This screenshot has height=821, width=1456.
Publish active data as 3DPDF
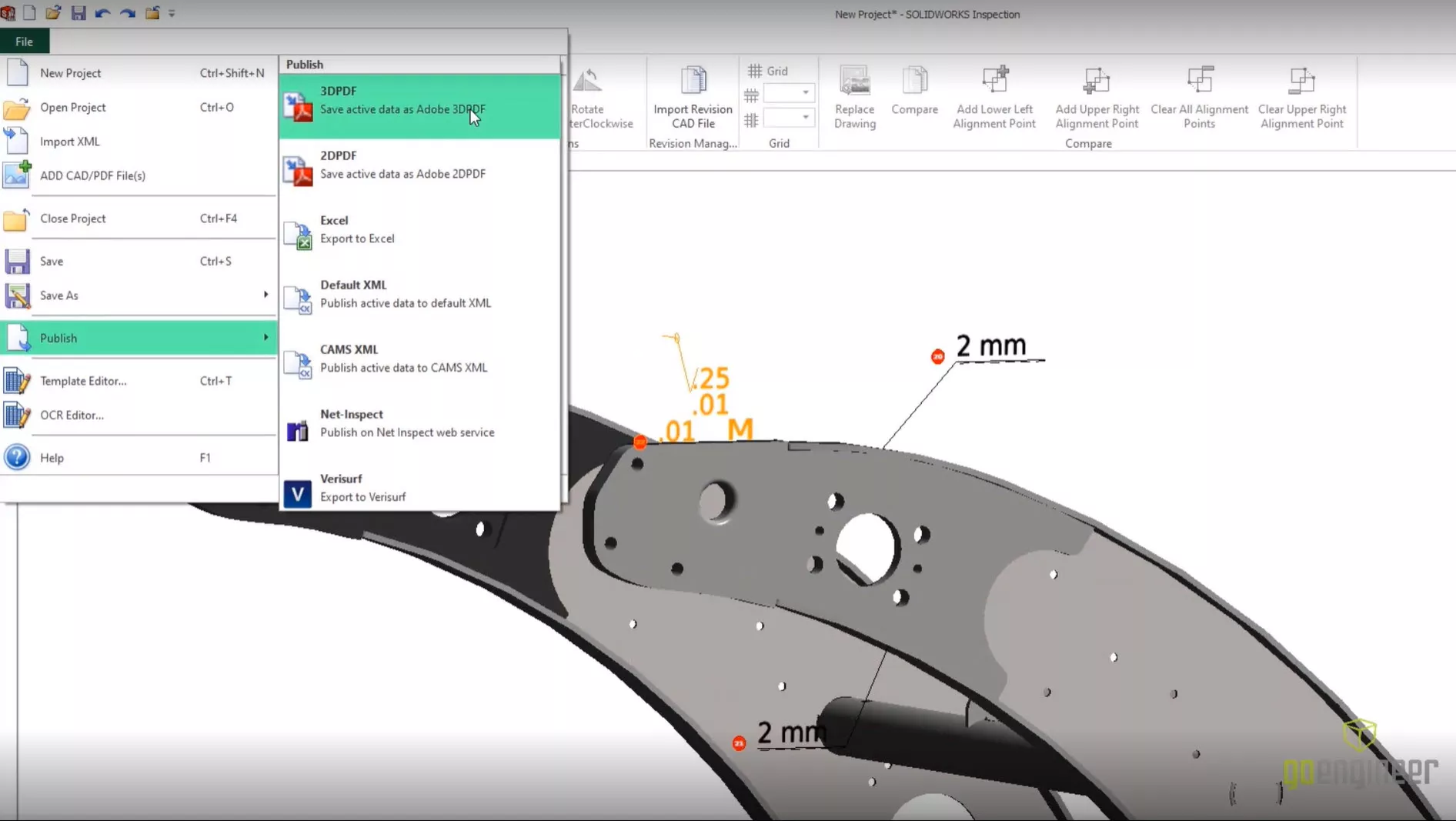point(419,106)
